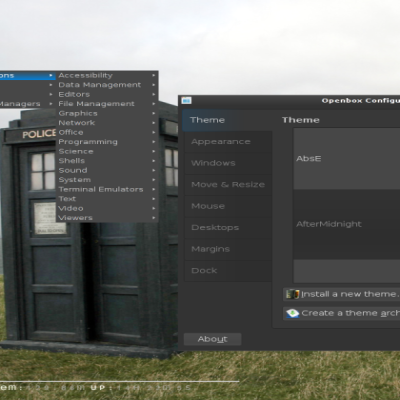
Task: Switch to the Move & Resize tab
Action: coord(228,185)
